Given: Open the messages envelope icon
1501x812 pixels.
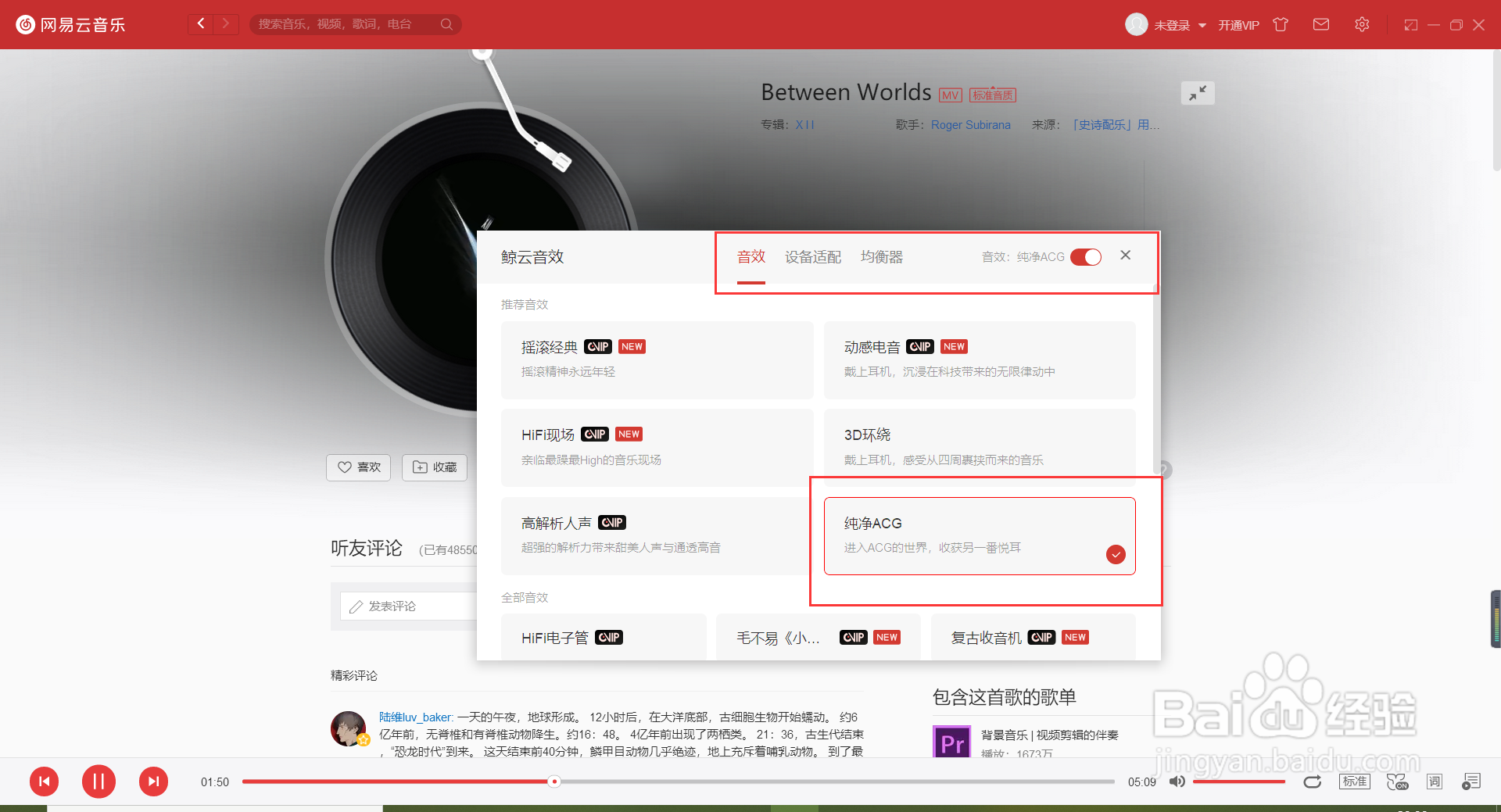Looking at the screenshot, I should tap(1321, 24).
